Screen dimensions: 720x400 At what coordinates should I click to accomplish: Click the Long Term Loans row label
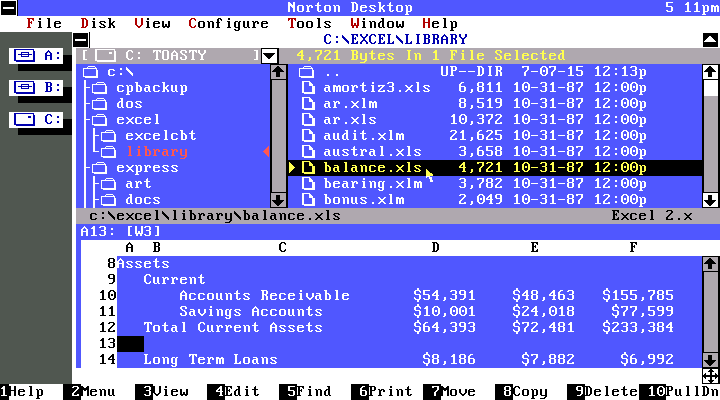[210, 360]
